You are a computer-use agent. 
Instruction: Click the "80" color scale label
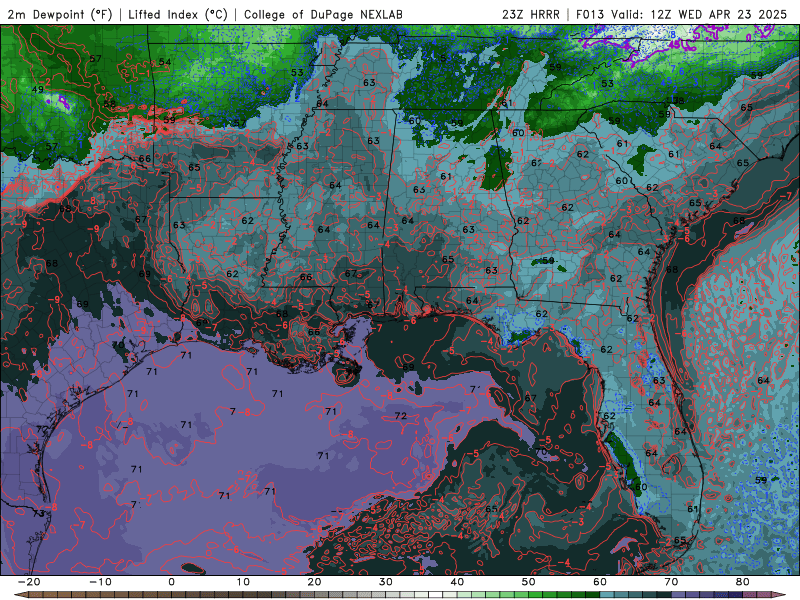[x=743, y=582]
